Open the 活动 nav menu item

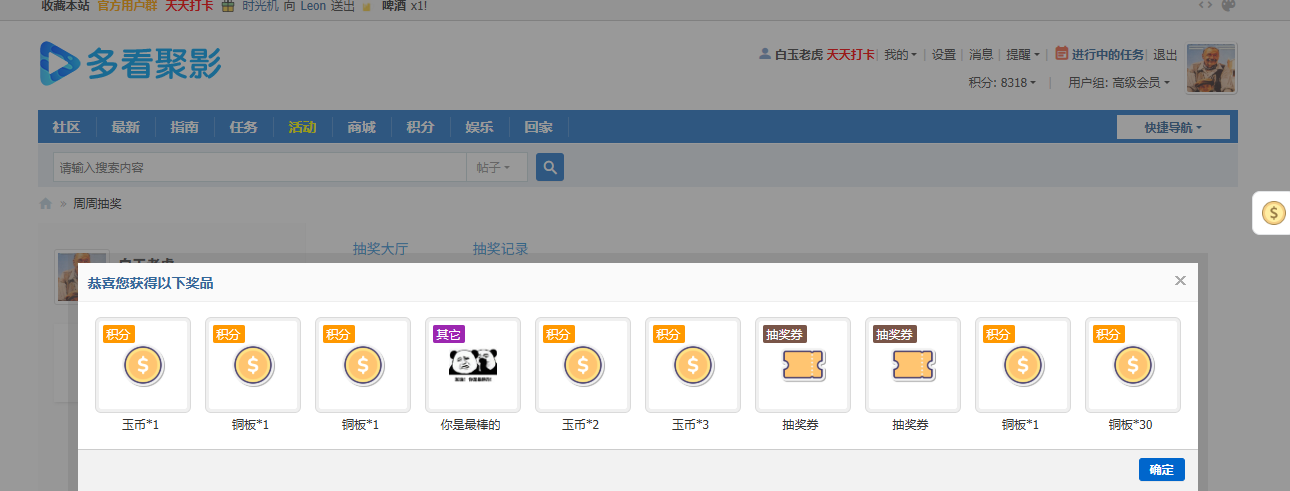pos(302,127)
